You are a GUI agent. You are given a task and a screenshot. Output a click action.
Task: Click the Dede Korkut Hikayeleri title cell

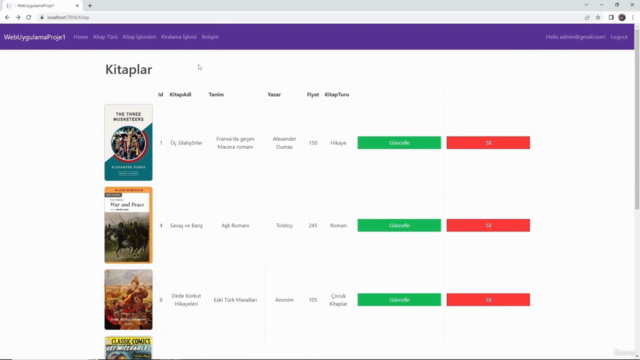coord(186,300)
